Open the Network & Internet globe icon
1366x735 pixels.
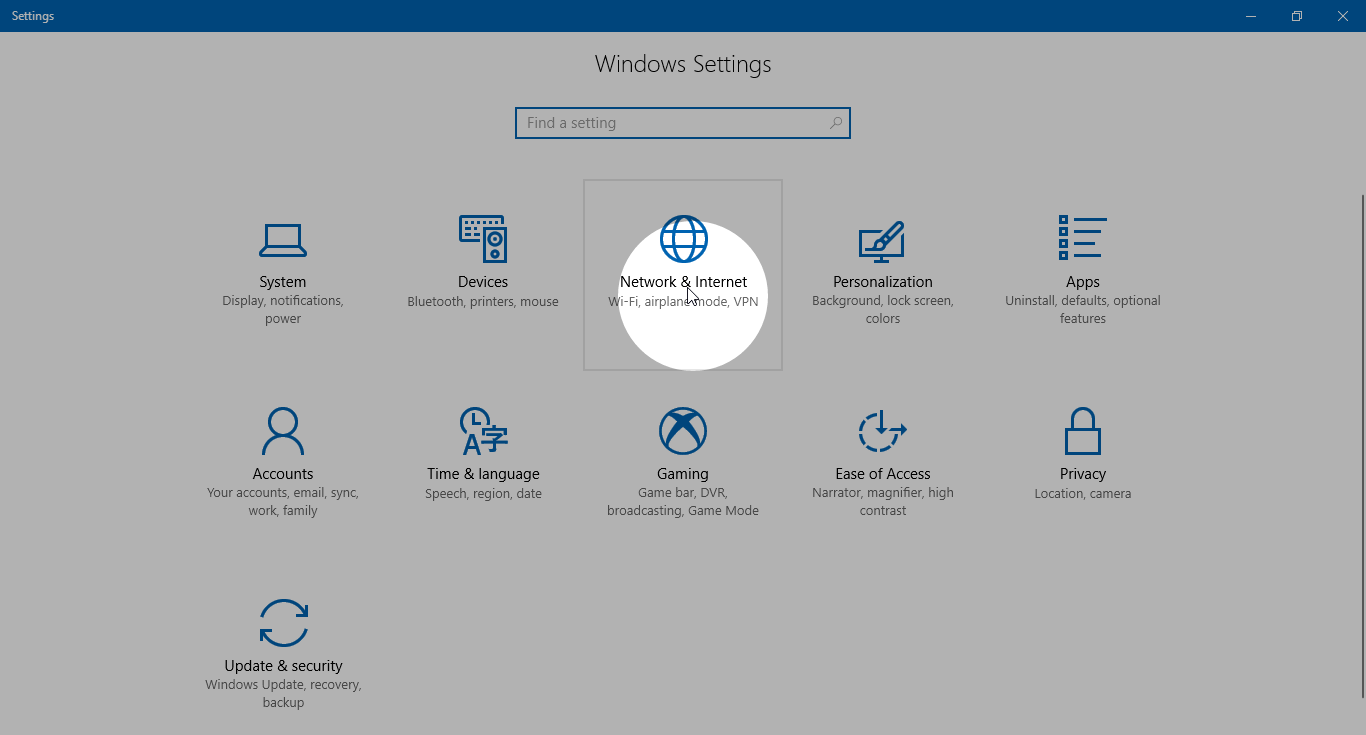pyautogui.click(x=683, y=239)
